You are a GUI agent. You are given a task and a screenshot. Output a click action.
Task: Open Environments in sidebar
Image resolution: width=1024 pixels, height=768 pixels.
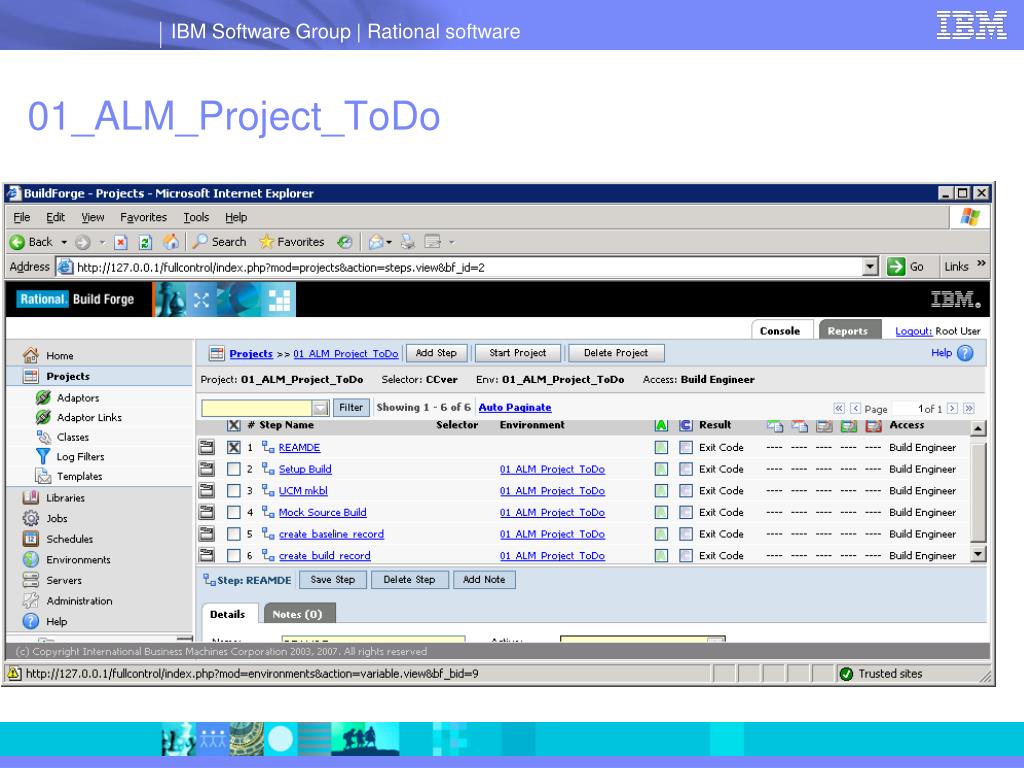coord(78,560)
